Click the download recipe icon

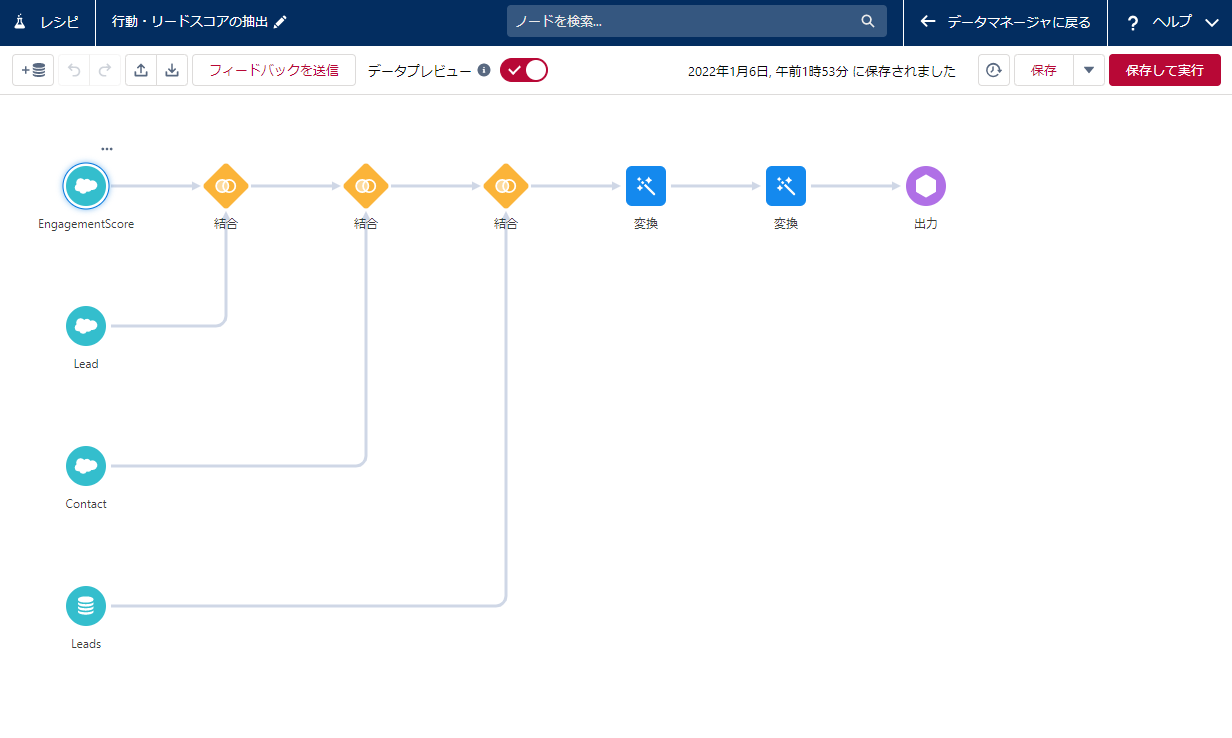(172, 70)
